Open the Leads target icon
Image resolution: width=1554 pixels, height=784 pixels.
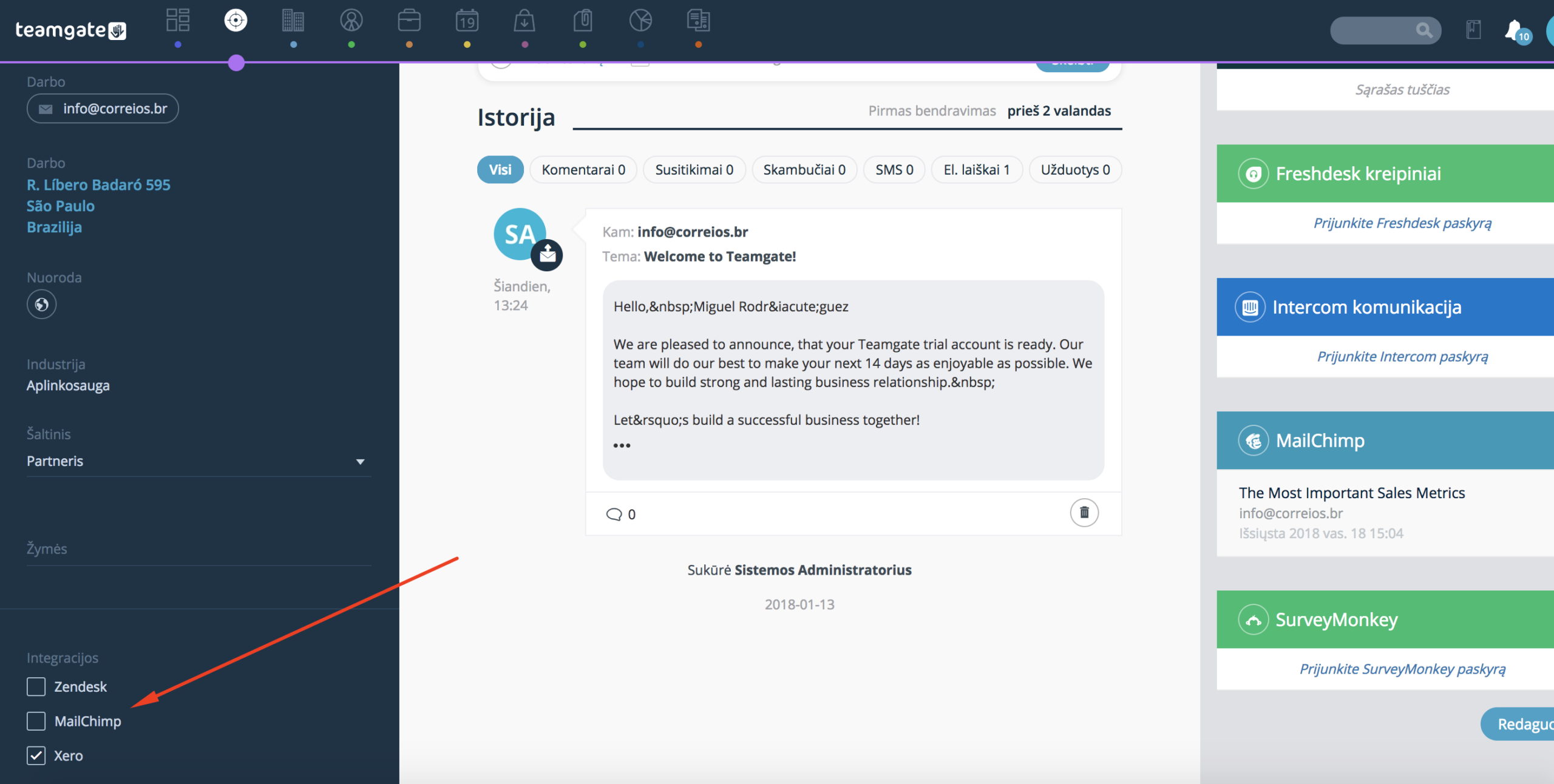point(236,21)
